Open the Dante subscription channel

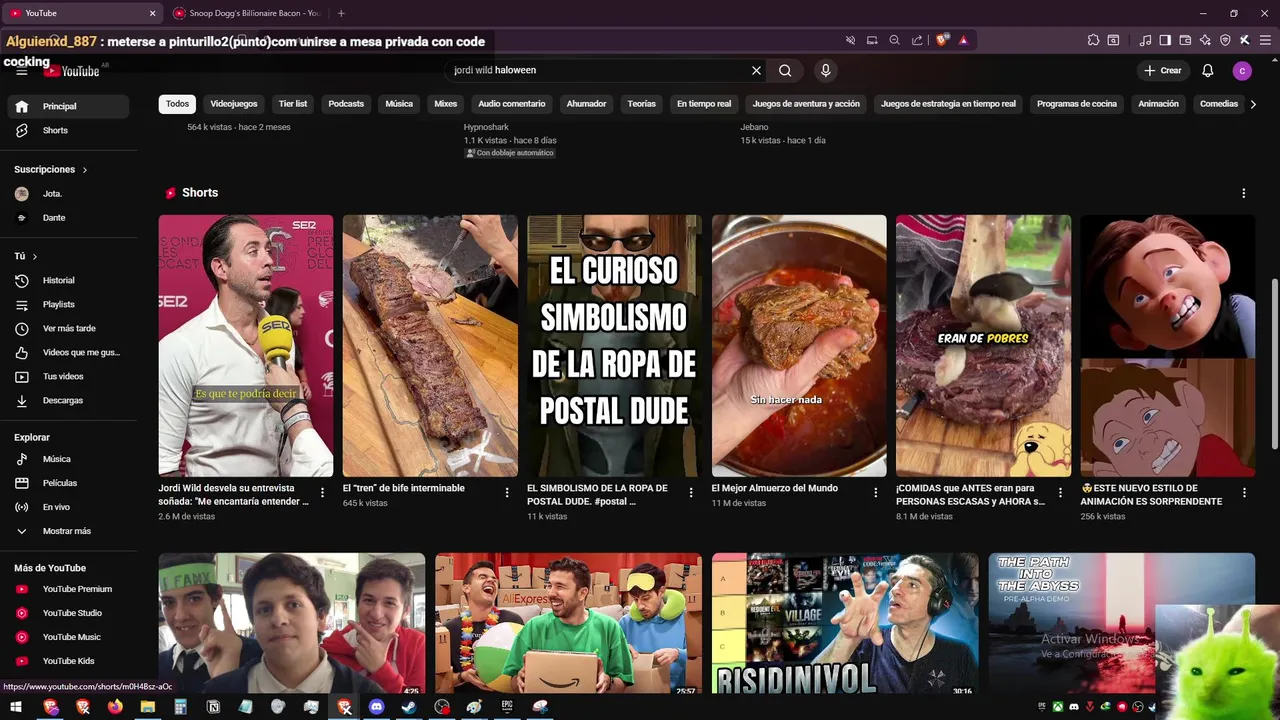(x=68, y=217)
